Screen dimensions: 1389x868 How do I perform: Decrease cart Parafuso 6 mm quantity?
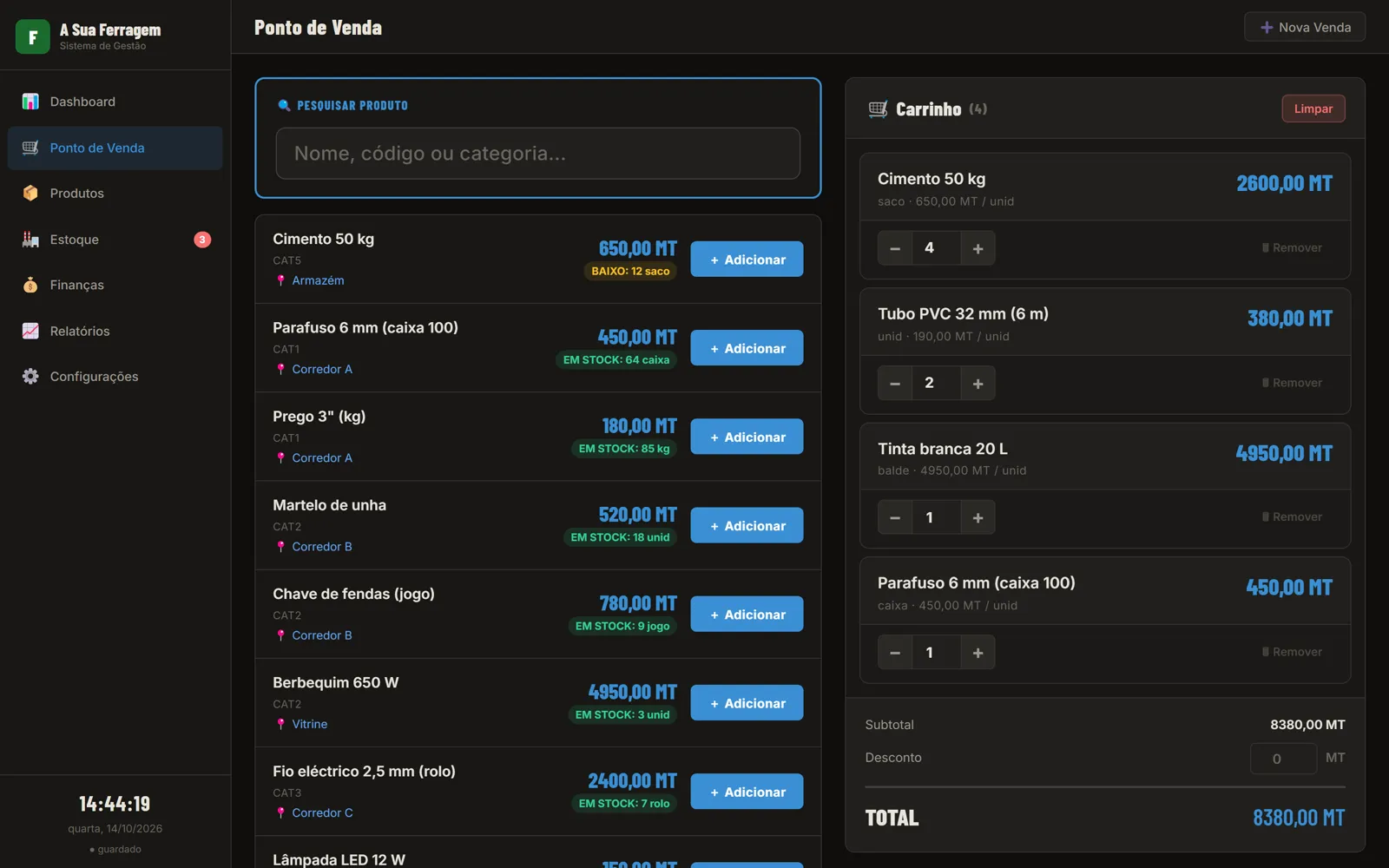(x=895, y=653)
